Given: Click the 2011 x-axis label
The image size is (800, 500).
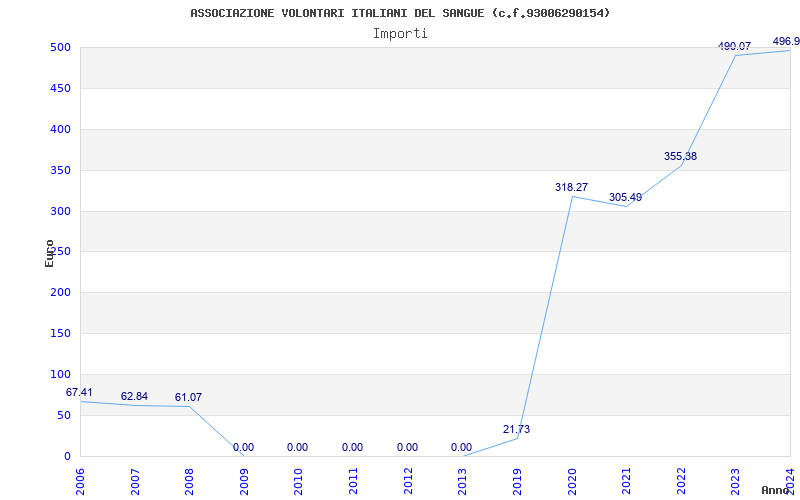Looking at the screenshot, I should coord(354,482).
